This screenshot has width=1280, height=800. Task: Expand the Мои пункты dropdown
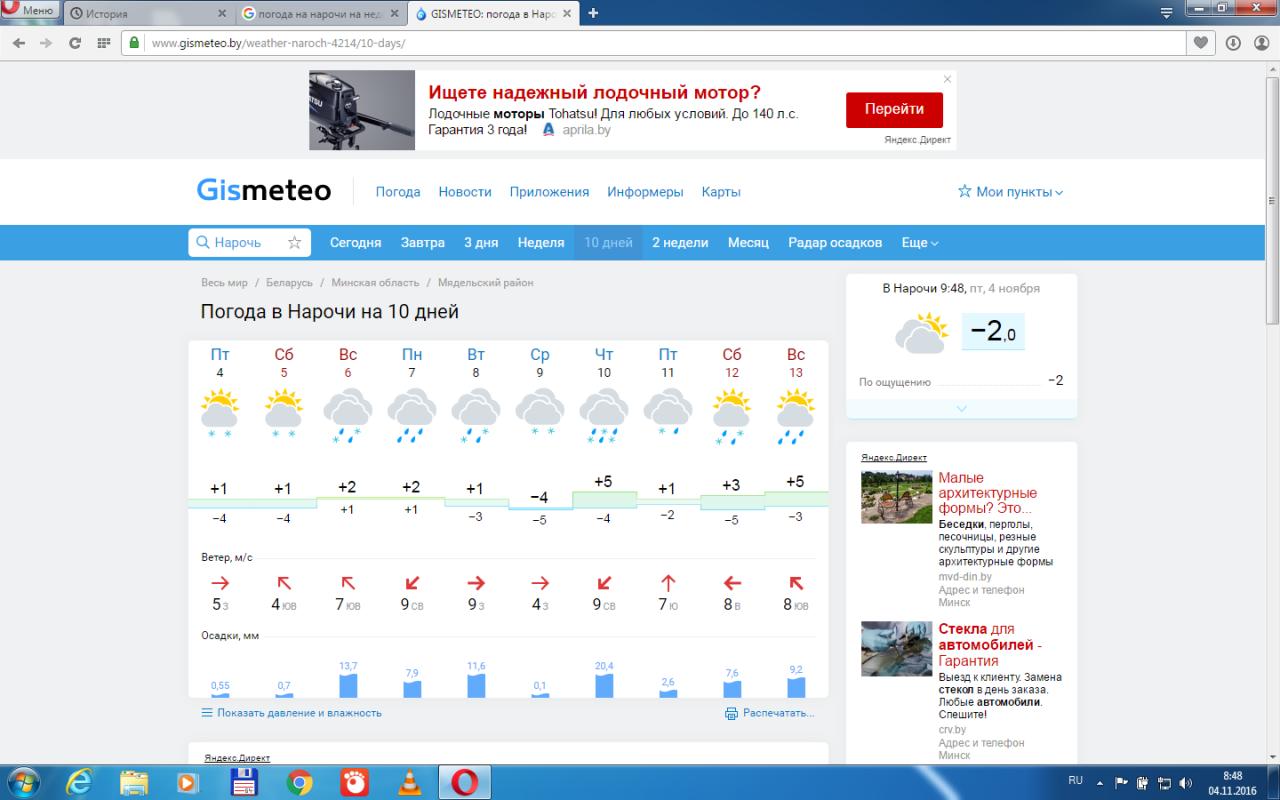coord(1010,192)
